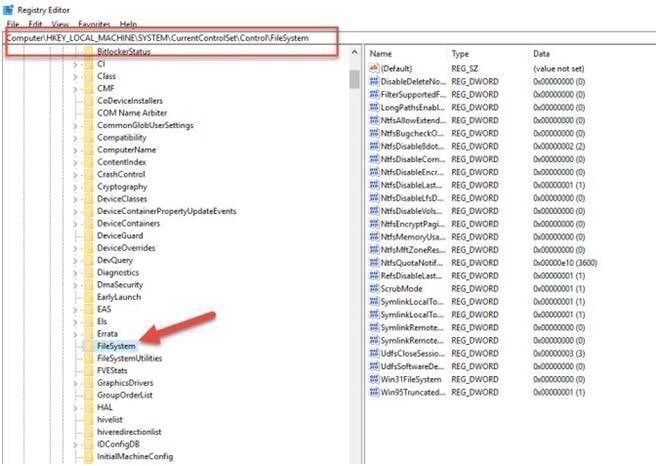
Task: Click the NtfsAllowExtend... value icon
Action: tap(374, 120)
